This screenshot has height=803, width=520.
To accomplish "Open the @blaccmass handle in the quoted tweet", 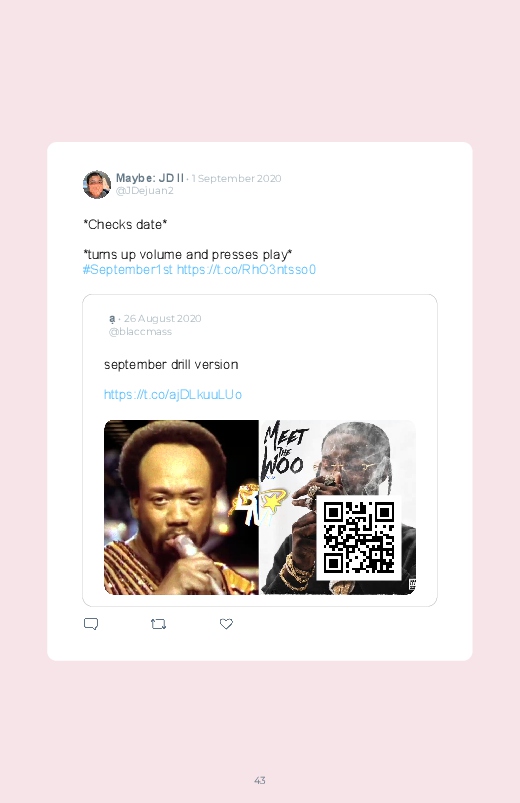I will click(140, 332).
